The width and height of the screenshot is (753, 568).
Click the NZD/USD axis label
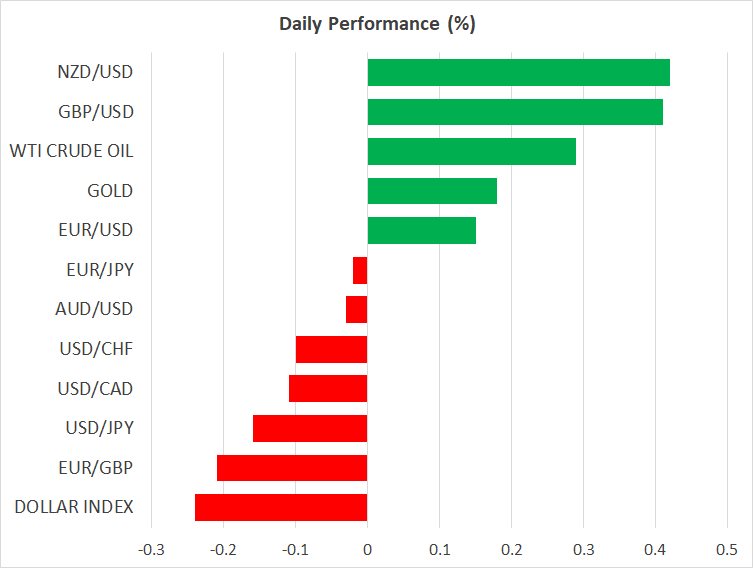click(x=96, y=72)
